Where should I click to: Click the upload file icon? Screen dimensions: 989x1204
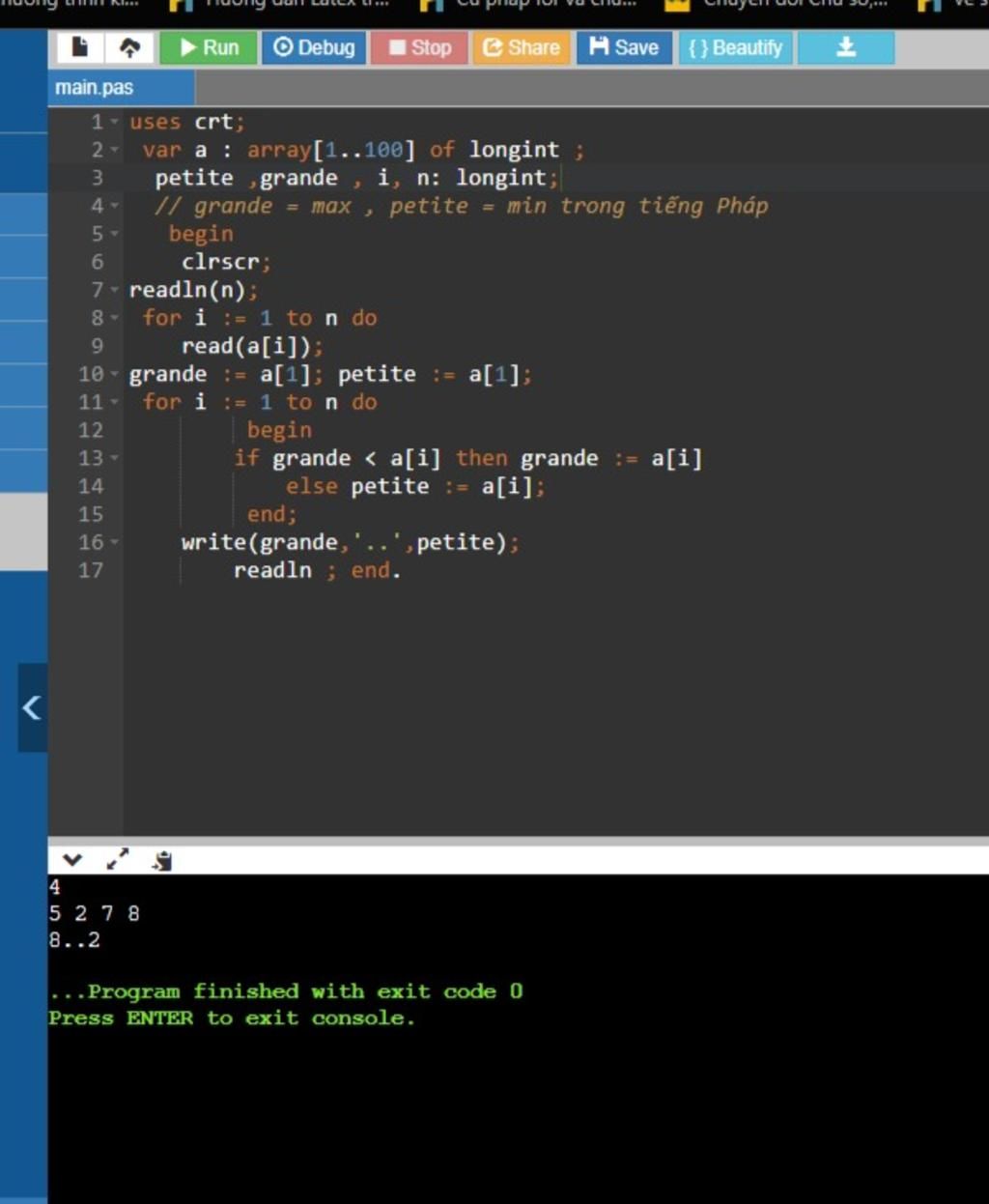pyautogui.click(x=129, y=47)
